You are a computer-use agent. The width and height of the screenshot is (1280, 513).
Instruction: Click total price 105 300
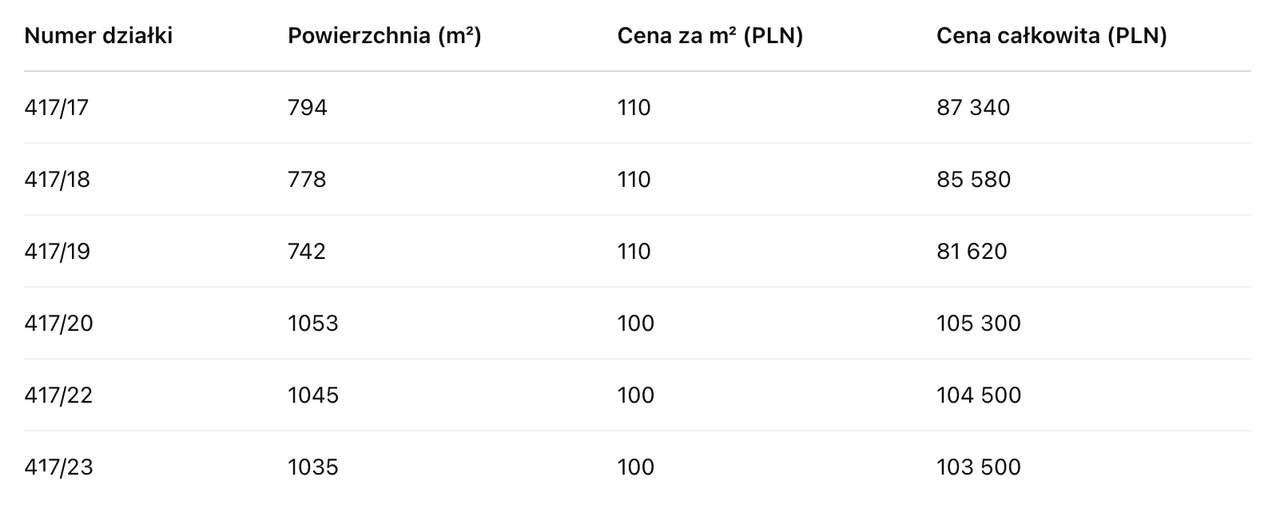tap(979, 323)
